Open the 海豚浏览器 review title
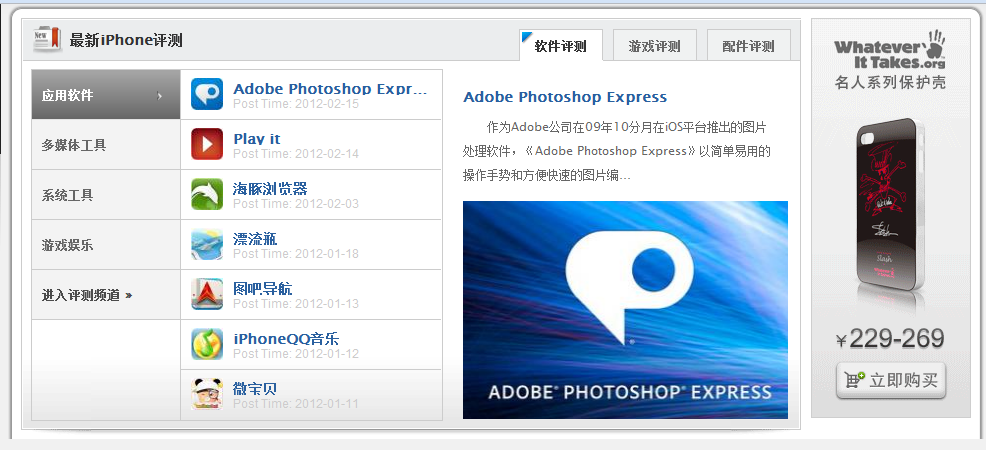 [270, 189]
